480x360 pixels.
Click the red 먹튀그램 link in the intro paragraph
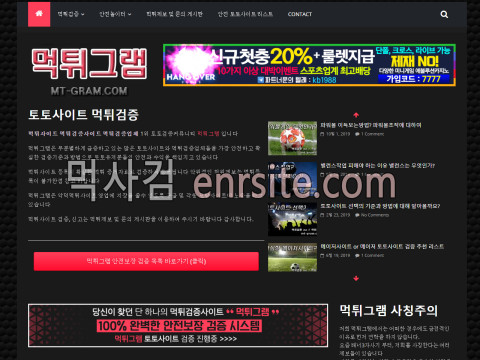click(x=208, y=133)
